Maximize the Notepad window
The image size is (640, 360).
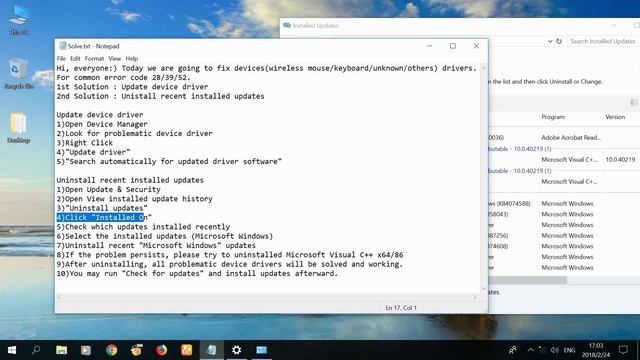pyautogui.click(x=453, y=46)
